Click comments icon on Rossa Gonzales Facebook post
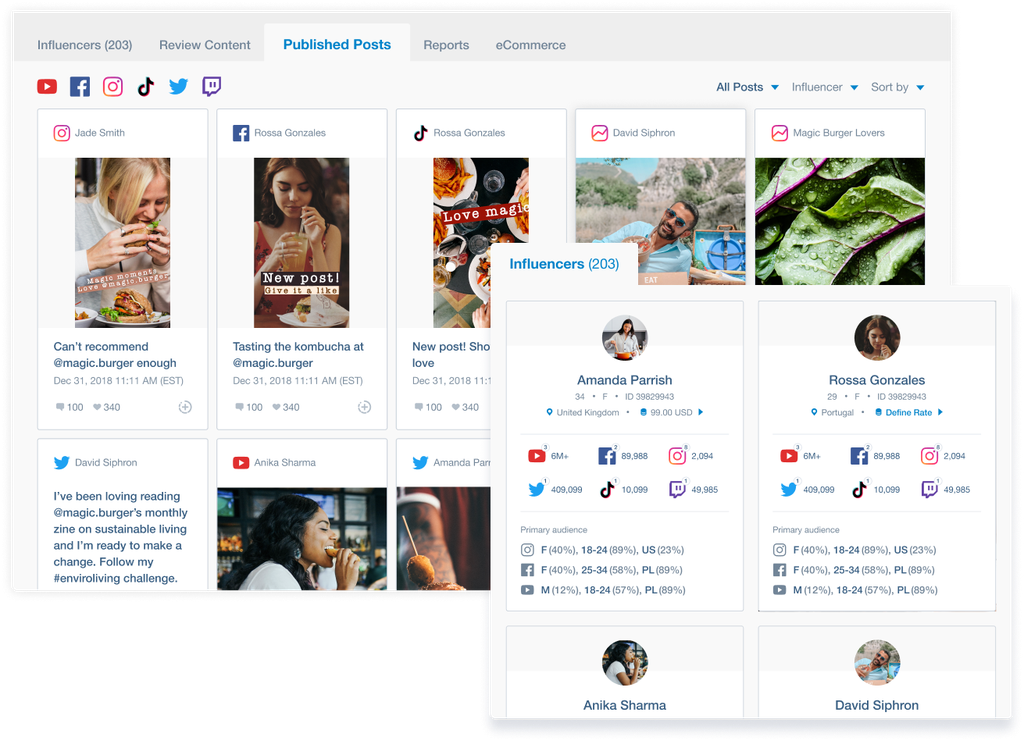1024x741 pixels. pos(239,407)
